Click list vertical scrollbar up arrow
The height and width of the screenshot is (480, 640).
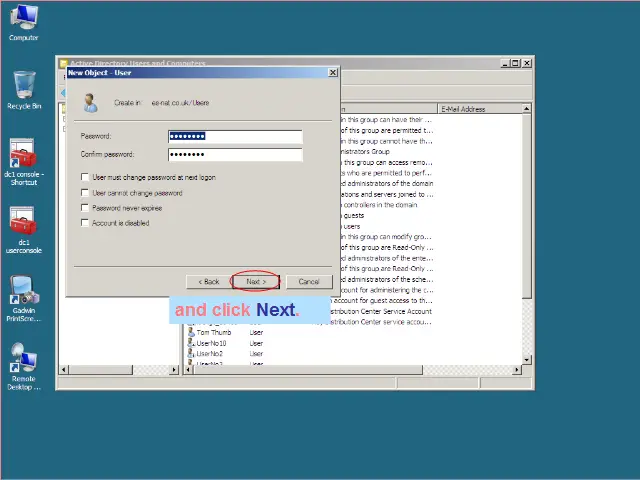click(527, 109)
